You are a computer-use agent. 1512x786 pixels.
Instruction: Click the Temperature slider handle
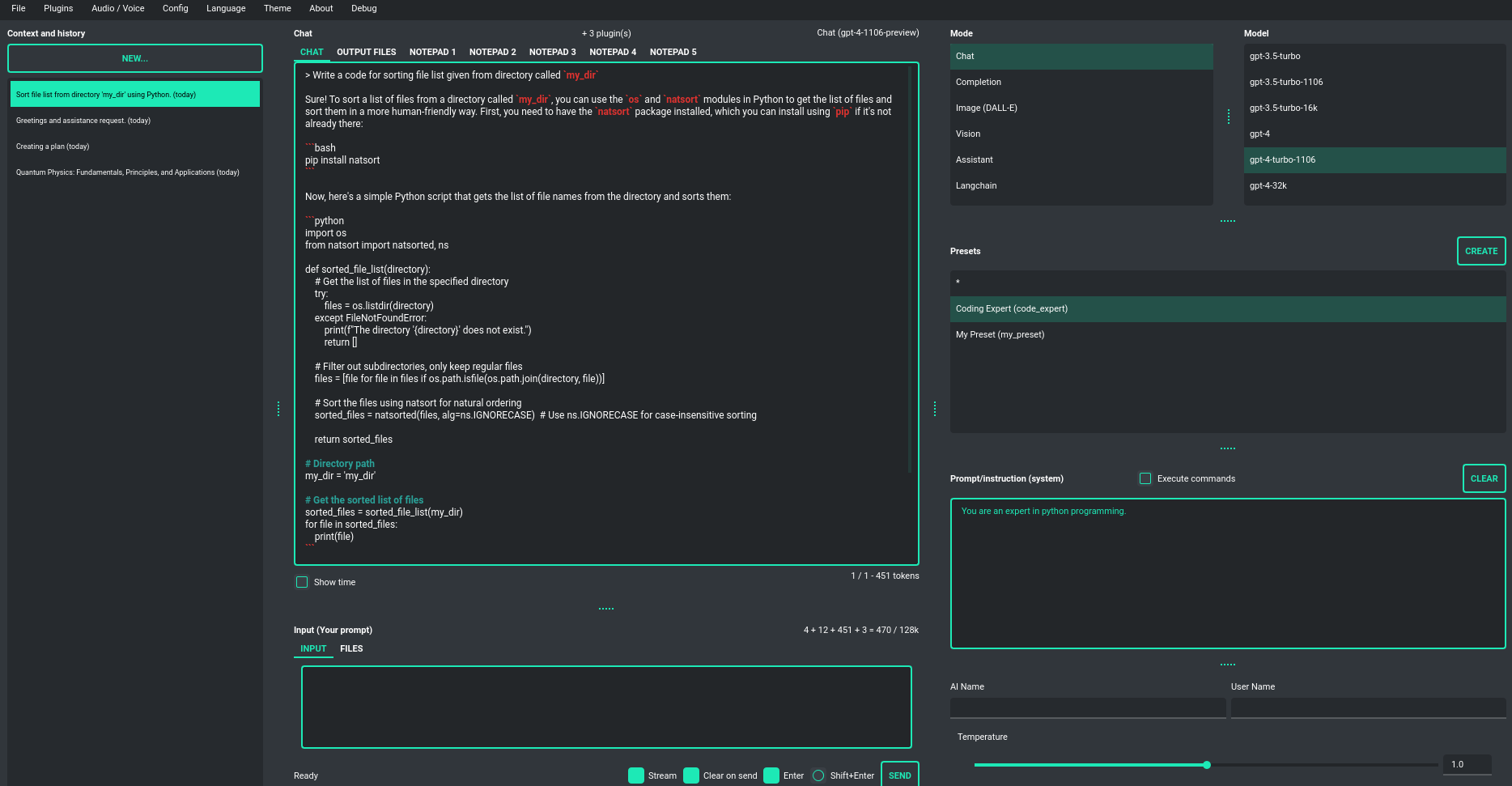1206,765
